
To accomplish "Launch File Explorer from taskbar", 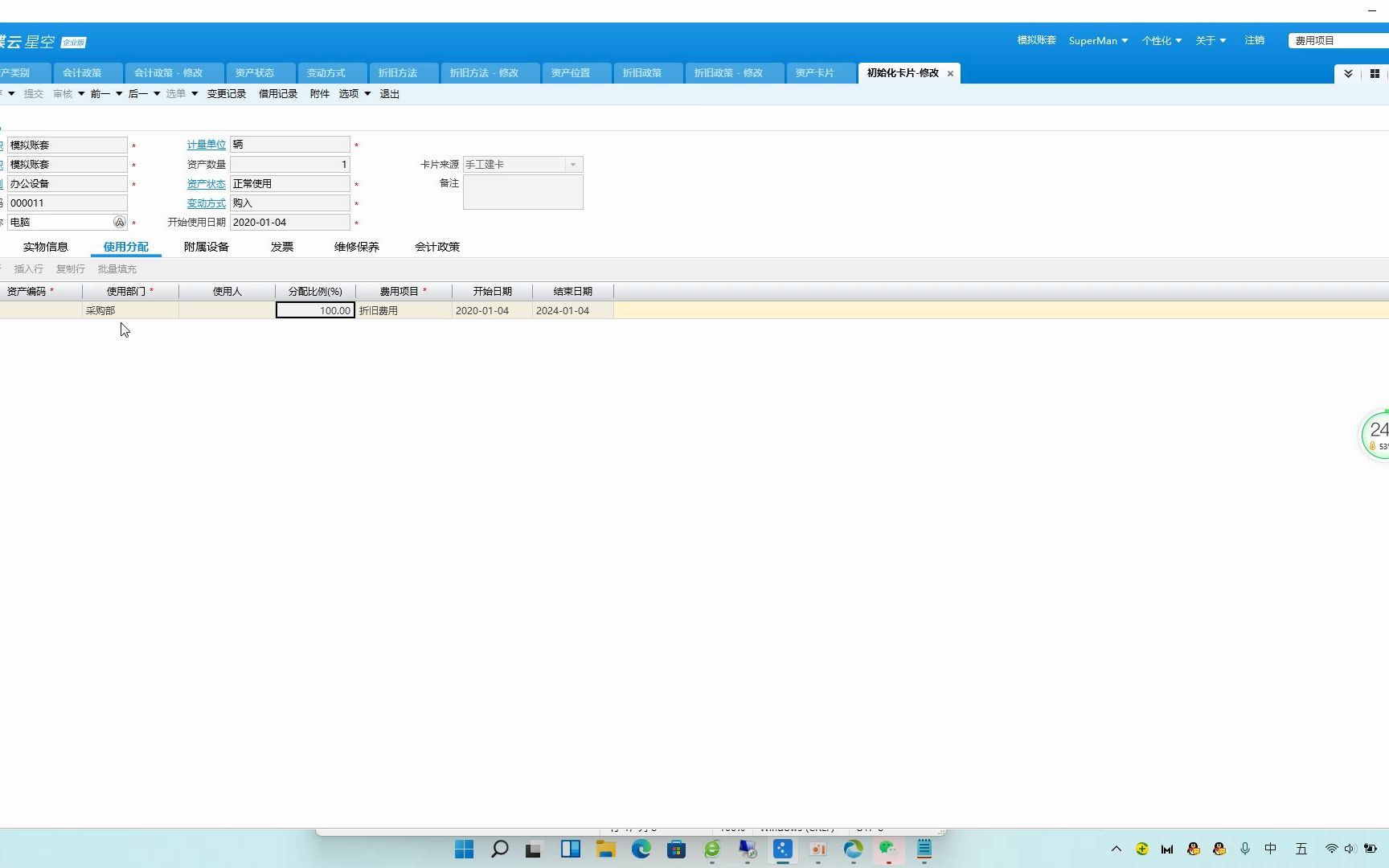I will [605, 849].
